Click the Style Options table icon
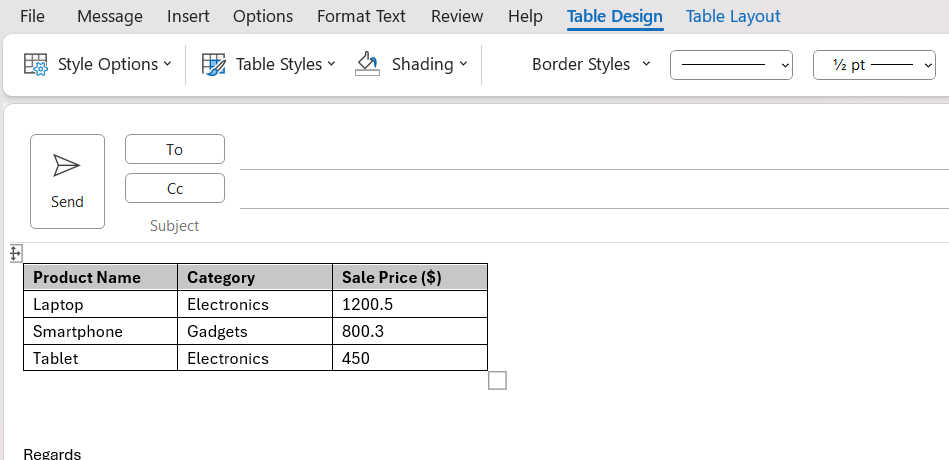 tap(36, 64)
